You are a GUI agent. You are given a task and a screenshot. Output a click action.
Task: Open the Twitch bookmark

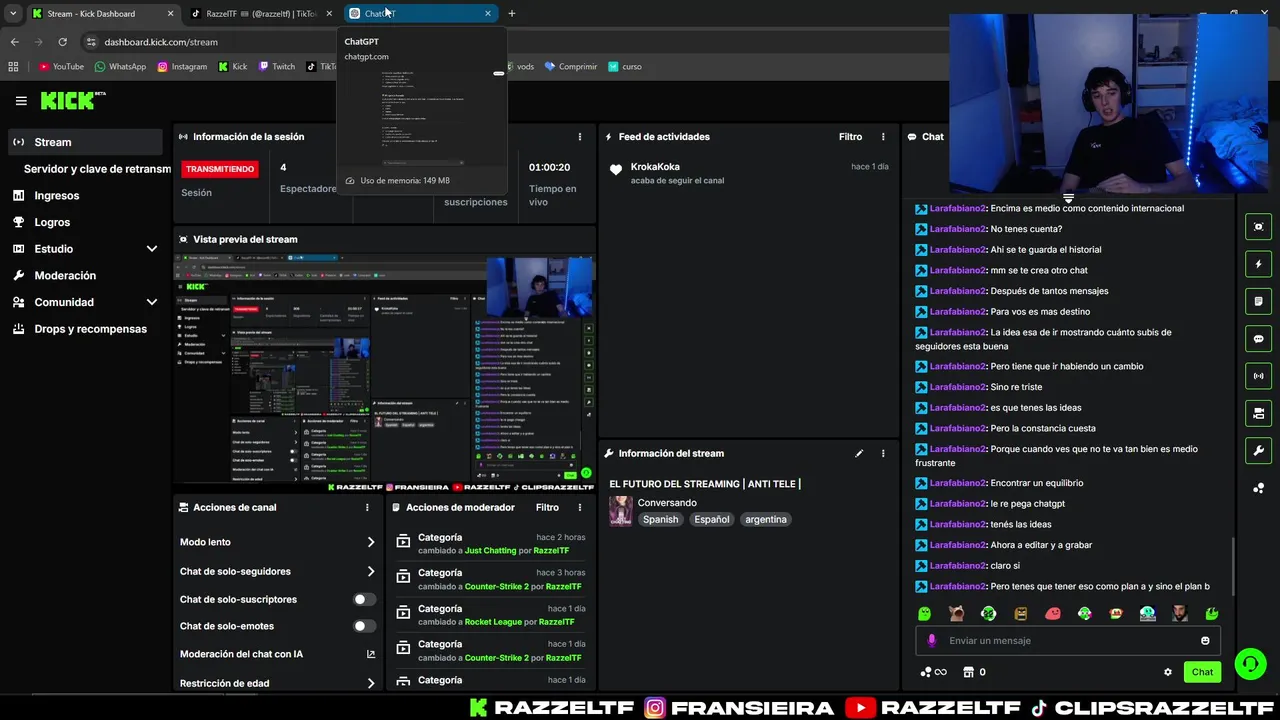tap(277, 67)
